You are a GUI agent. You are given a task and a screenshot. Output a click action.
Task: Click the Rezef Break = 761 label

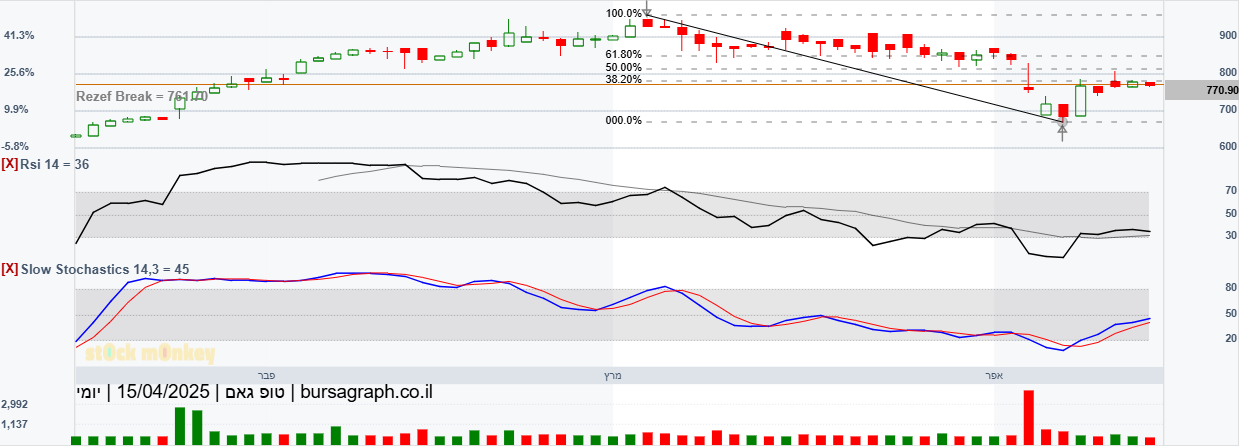coord(142,96)
